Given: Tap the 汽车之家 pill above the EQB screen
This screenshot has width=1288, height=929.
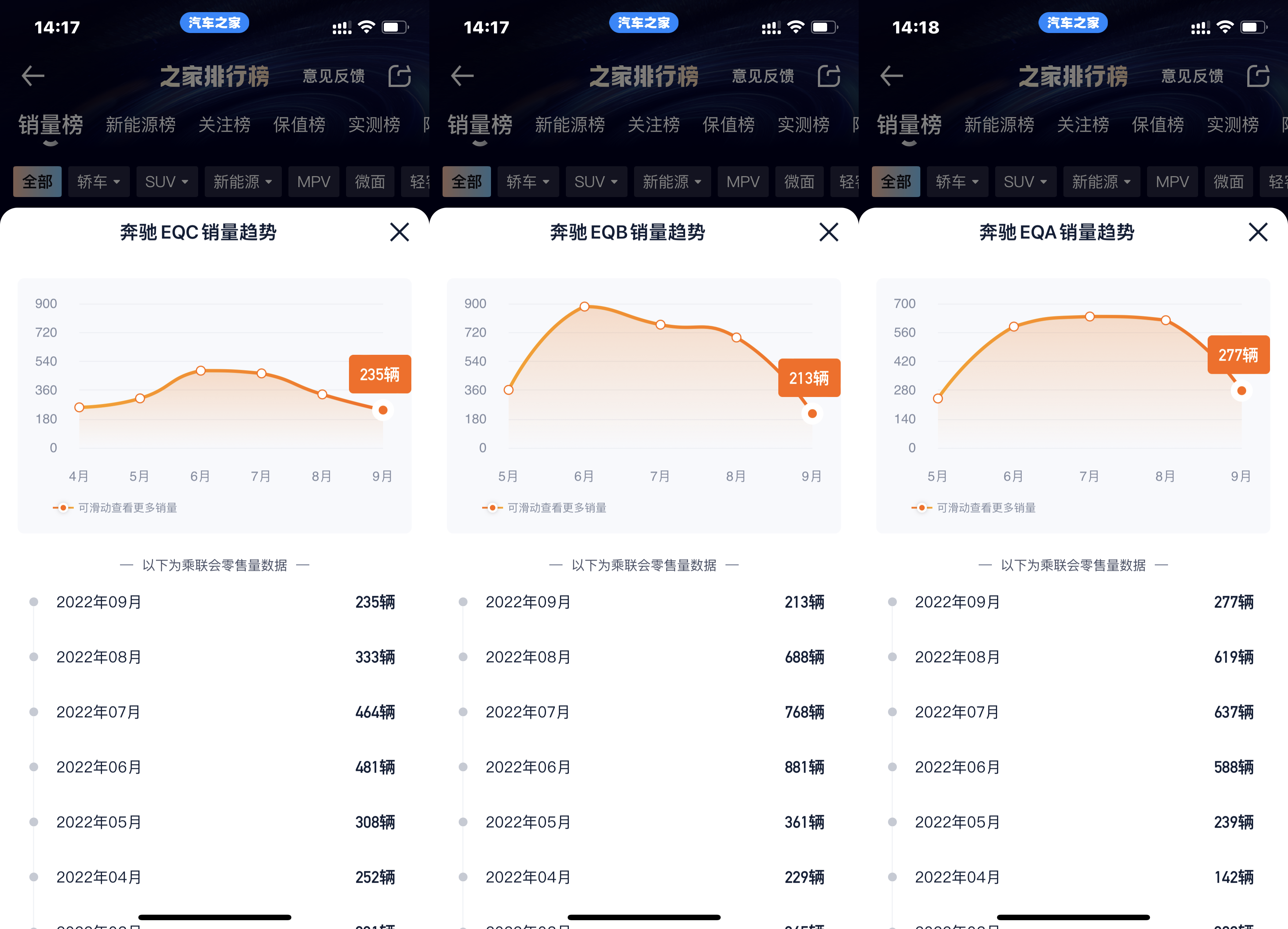Looking at the screenshot, I should 644,23.
